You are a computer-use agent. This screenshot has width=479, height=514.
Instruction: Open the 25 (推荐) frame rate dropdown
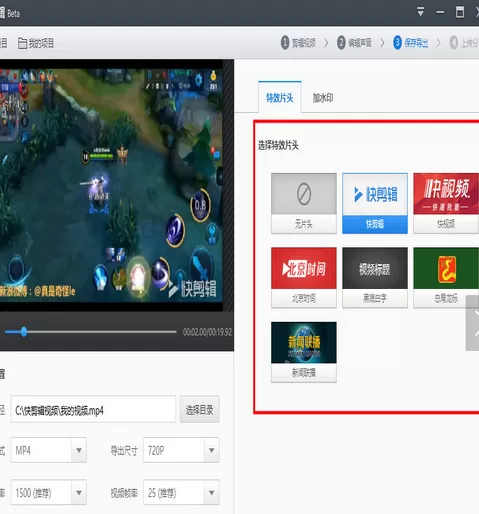coord(181,492)
